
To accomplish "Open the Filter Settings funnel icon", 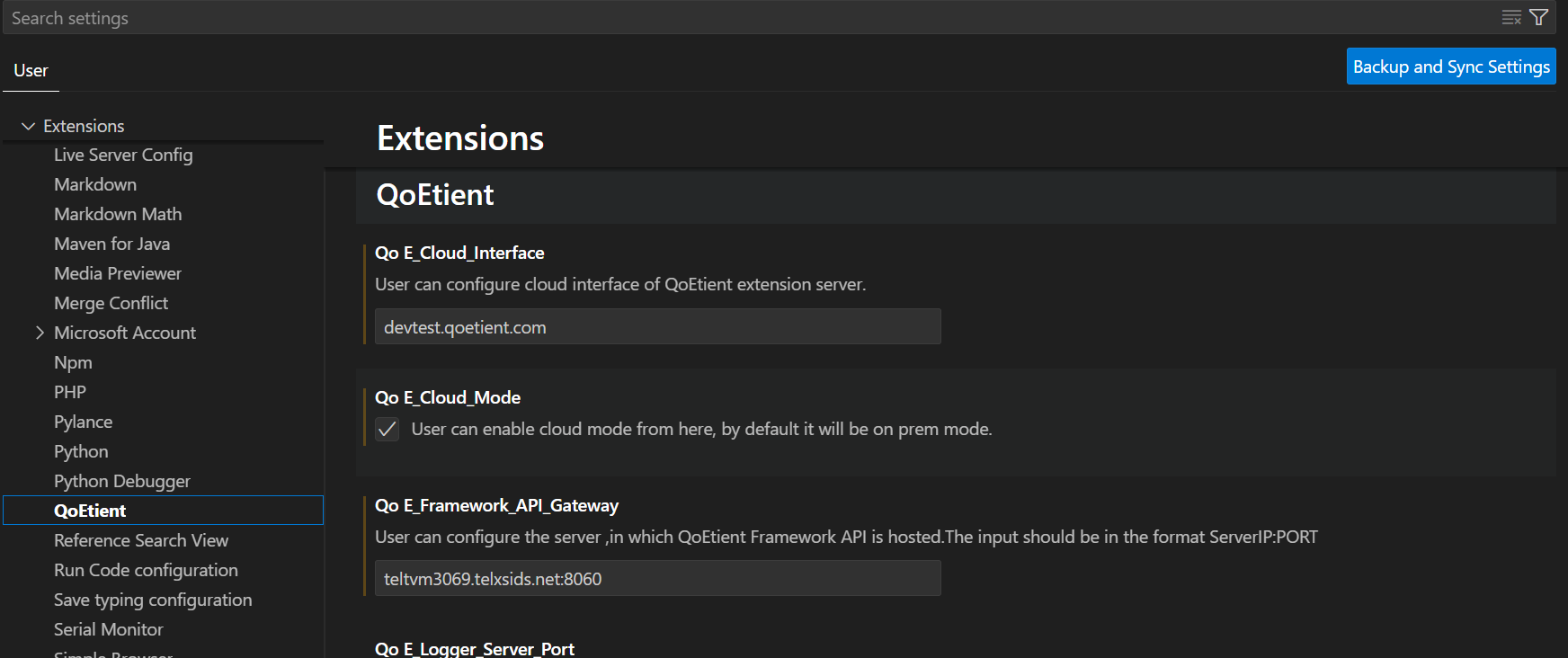I will (x=1539, y=18).
